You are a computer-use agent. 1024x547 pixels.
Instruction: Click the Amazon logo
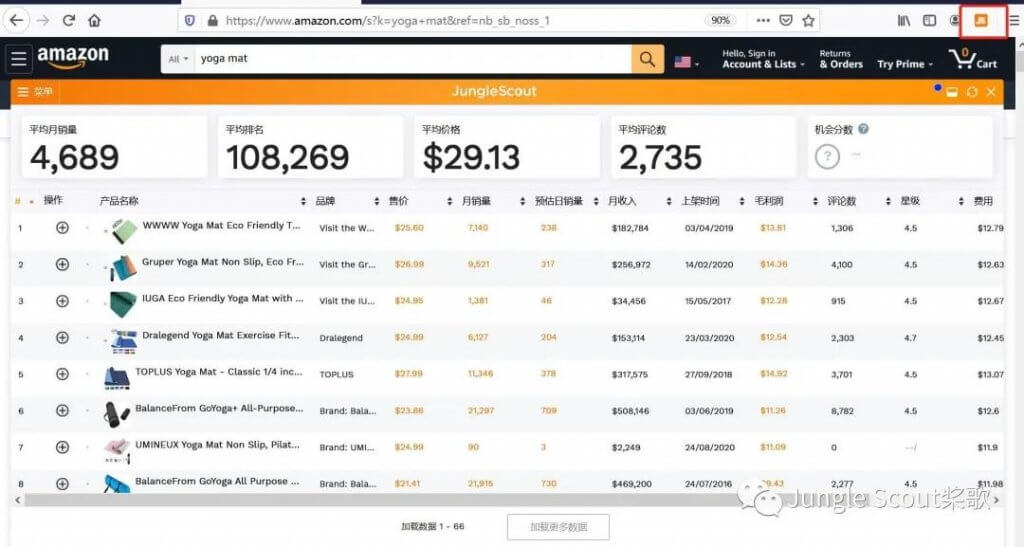(72, 57)
